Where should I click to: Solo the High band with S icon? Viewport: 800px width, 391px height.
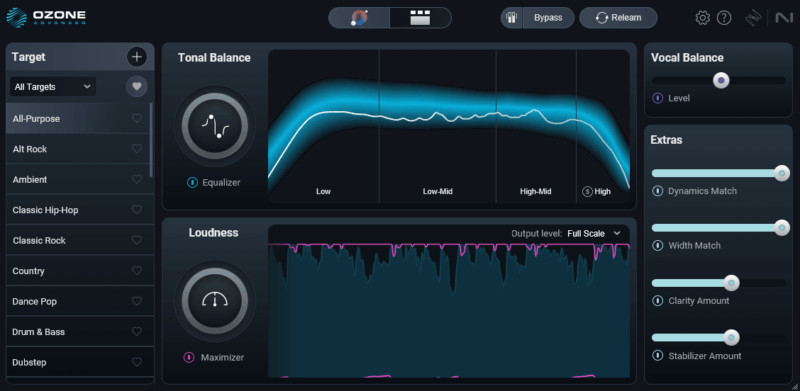point(587,191)
